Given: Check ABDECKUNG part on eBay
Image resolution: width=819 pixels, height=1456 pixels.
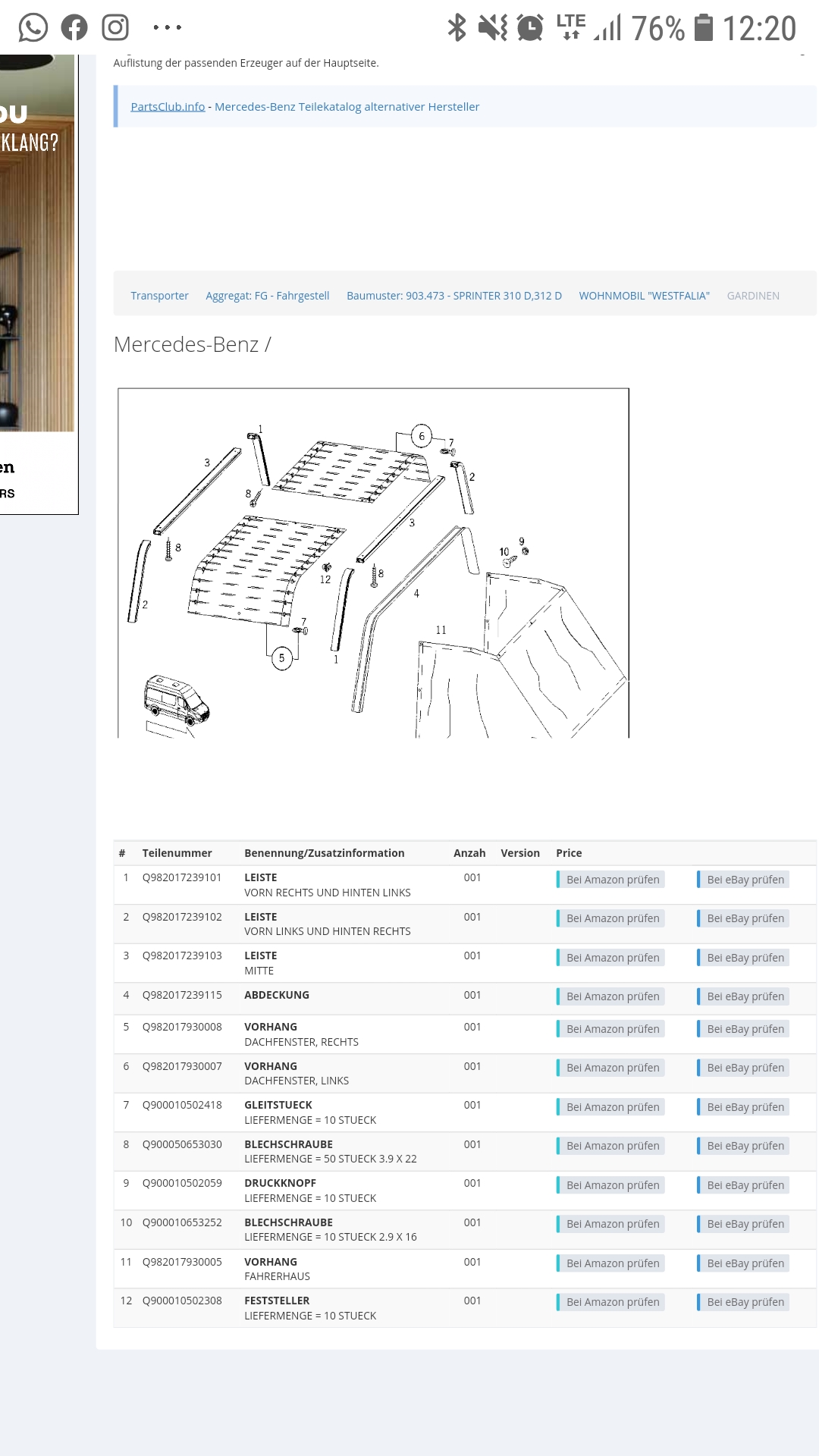Looking at the screenshot, I should coord(743,996).
